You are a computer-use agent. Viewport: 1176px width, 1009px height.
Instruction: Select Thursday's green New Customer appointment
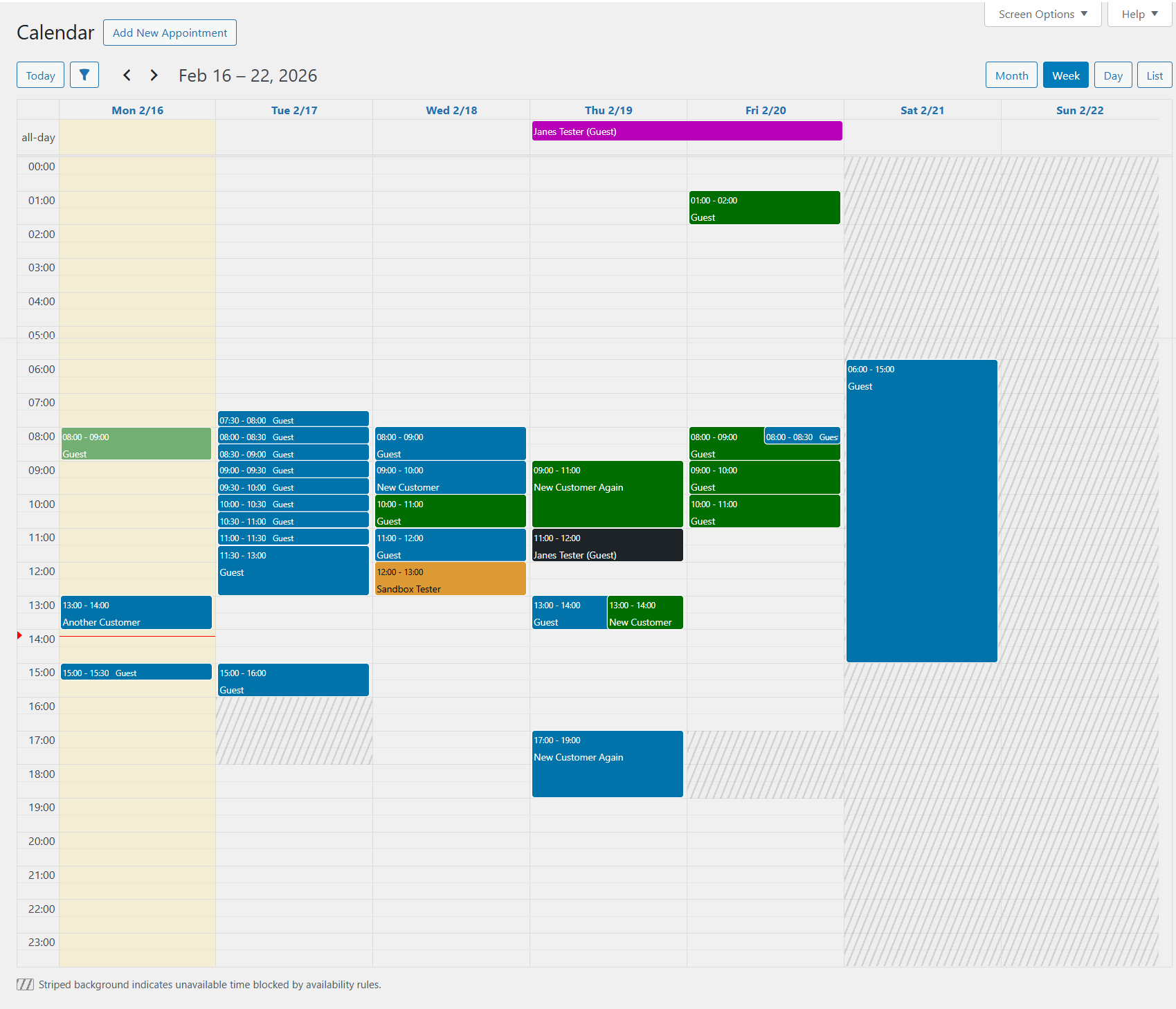(644, 612)
